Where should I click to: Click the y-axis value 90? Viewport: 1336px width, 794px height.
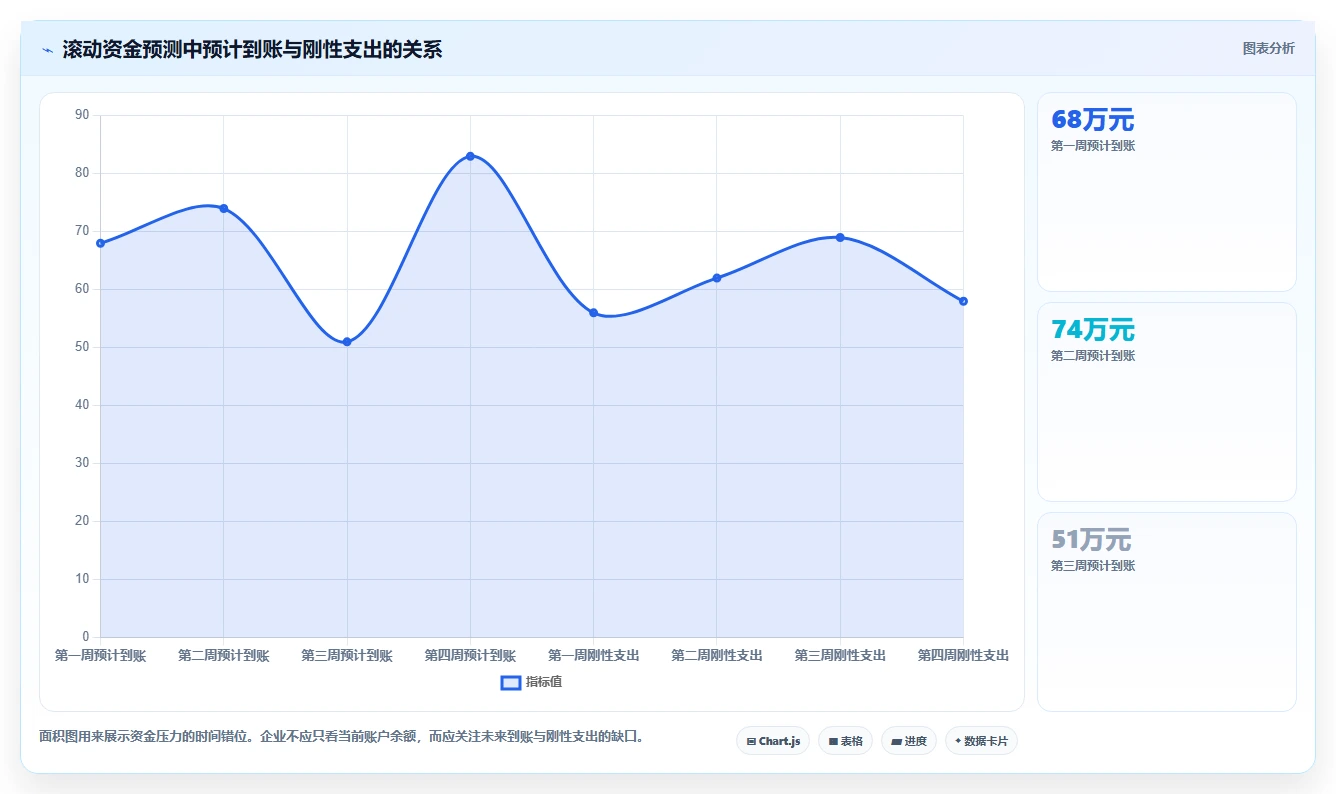coord(82,115)
